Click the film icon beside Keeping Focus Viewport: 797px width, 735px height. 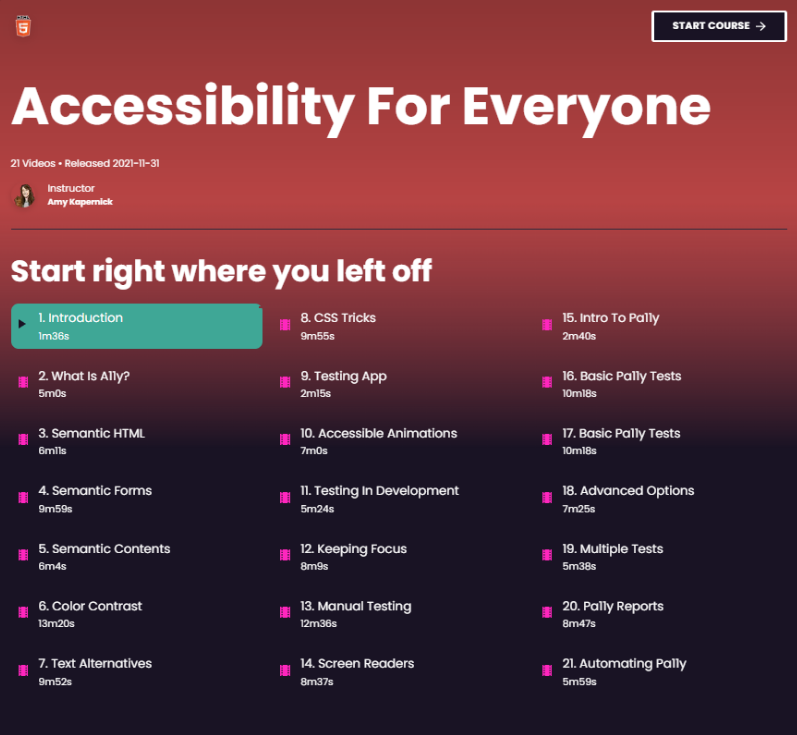(x=285, y=555)
